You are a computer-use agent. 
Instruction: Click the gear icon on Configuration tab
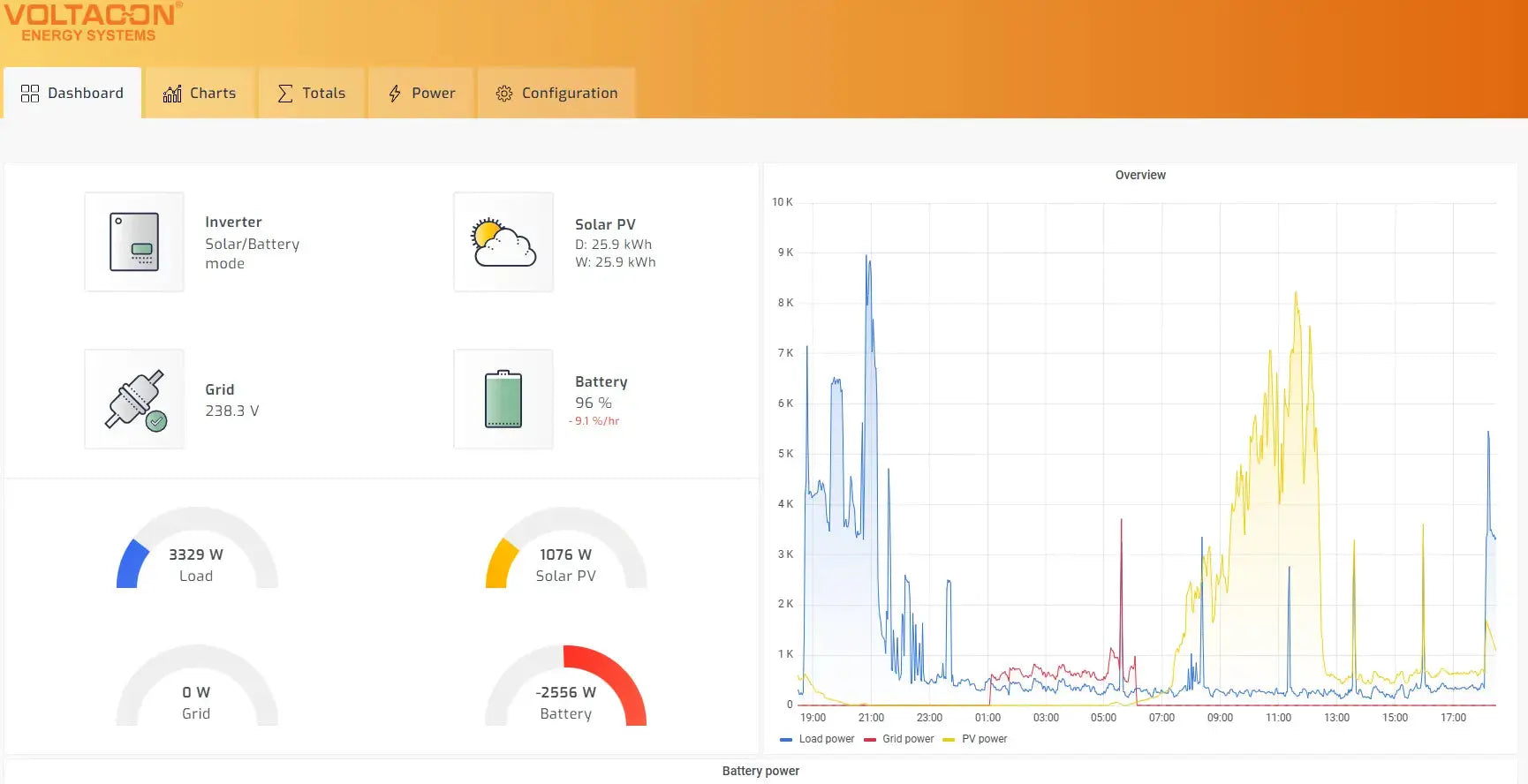coord(504,94)
